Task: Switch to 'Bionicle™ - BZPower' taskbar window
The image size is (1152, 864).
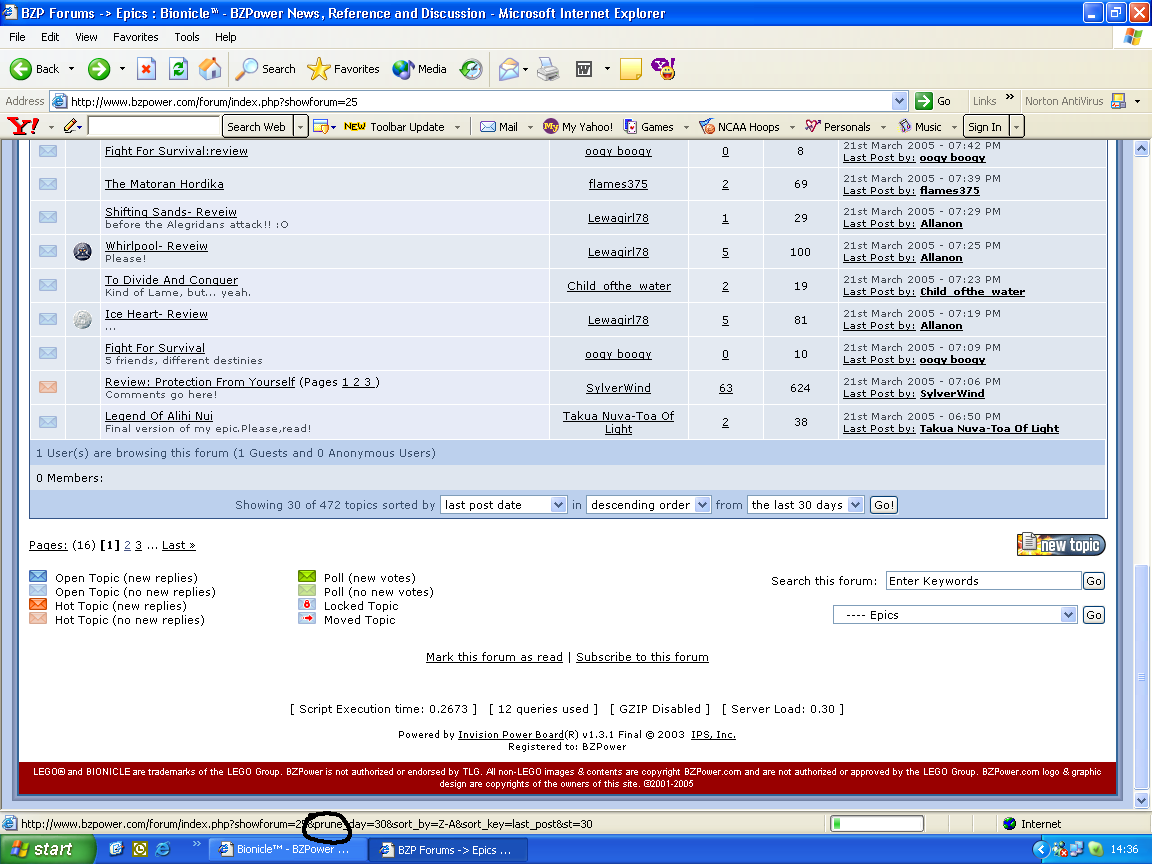Action: pyautogui.click(x=288, y=849)
